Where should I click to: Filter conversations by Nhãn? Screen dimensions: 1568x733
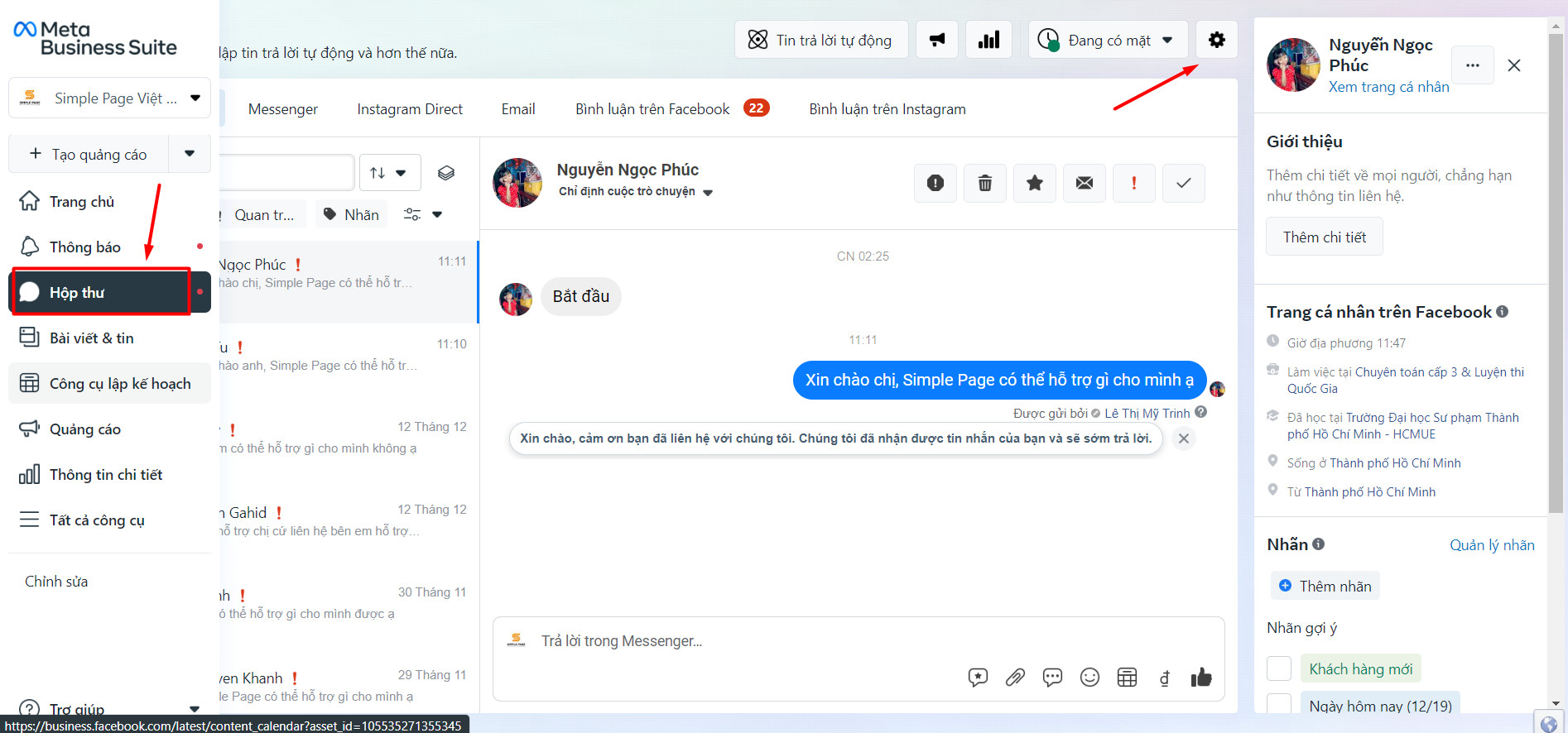pos(351,215)
